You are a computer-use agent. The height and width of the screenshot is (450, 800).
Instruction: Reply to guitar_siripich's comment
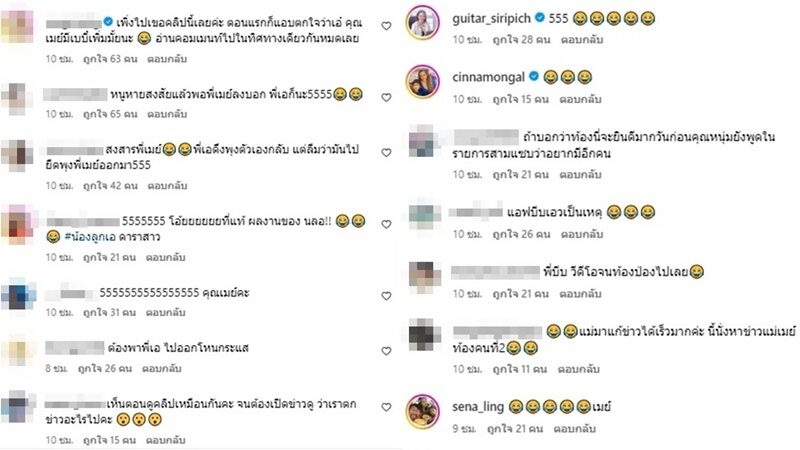pyautogui.click(x=582, y=39)
